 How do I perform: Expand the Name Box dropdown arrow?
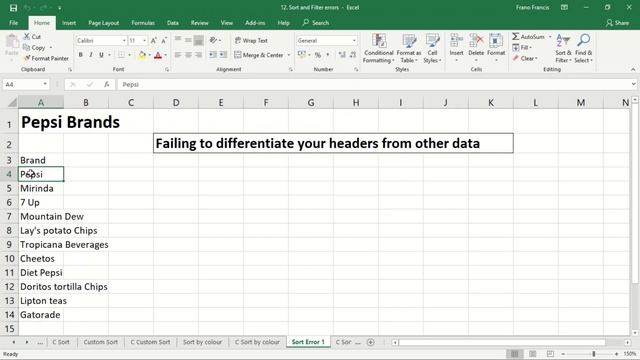pyautogui.click(x=45, y=84)
